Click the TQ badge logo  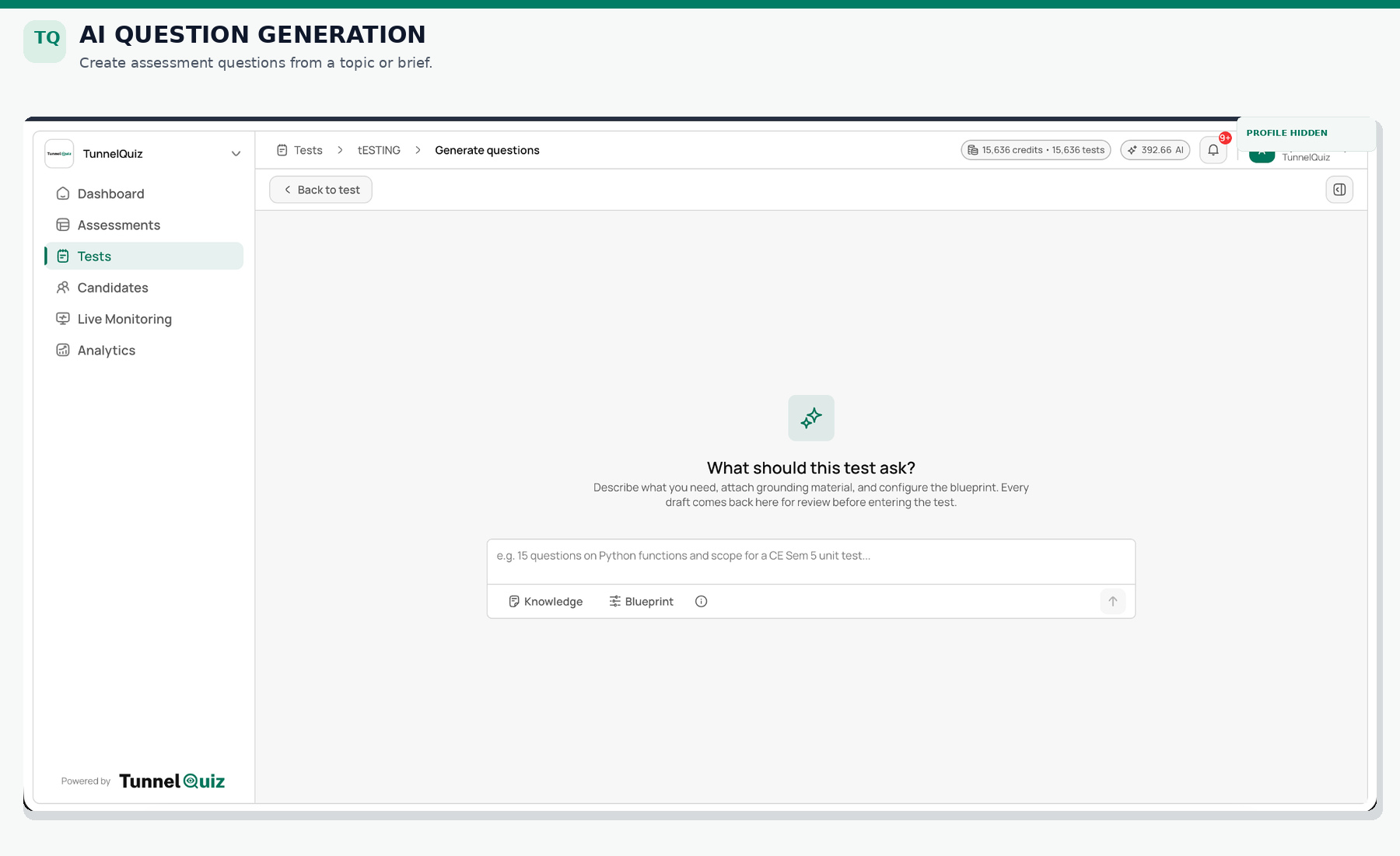[45, 41]
